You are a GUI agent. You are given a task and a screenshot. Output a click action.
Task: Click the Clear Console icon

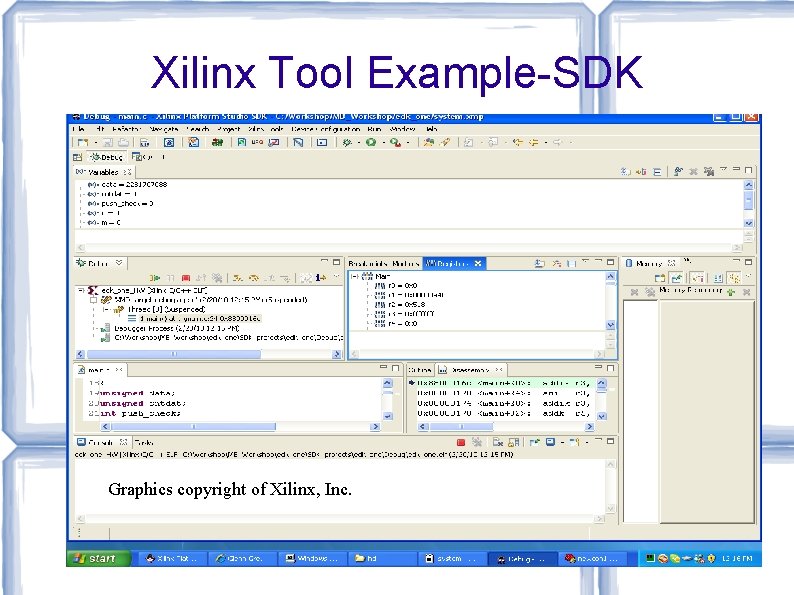[x=498, y=442]
